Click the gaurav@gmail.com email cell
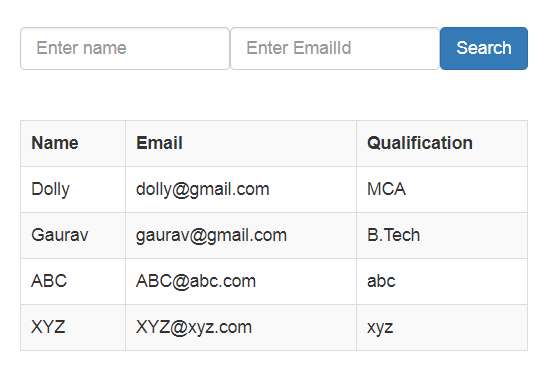The image size is (552, 382). pos(241,236)
